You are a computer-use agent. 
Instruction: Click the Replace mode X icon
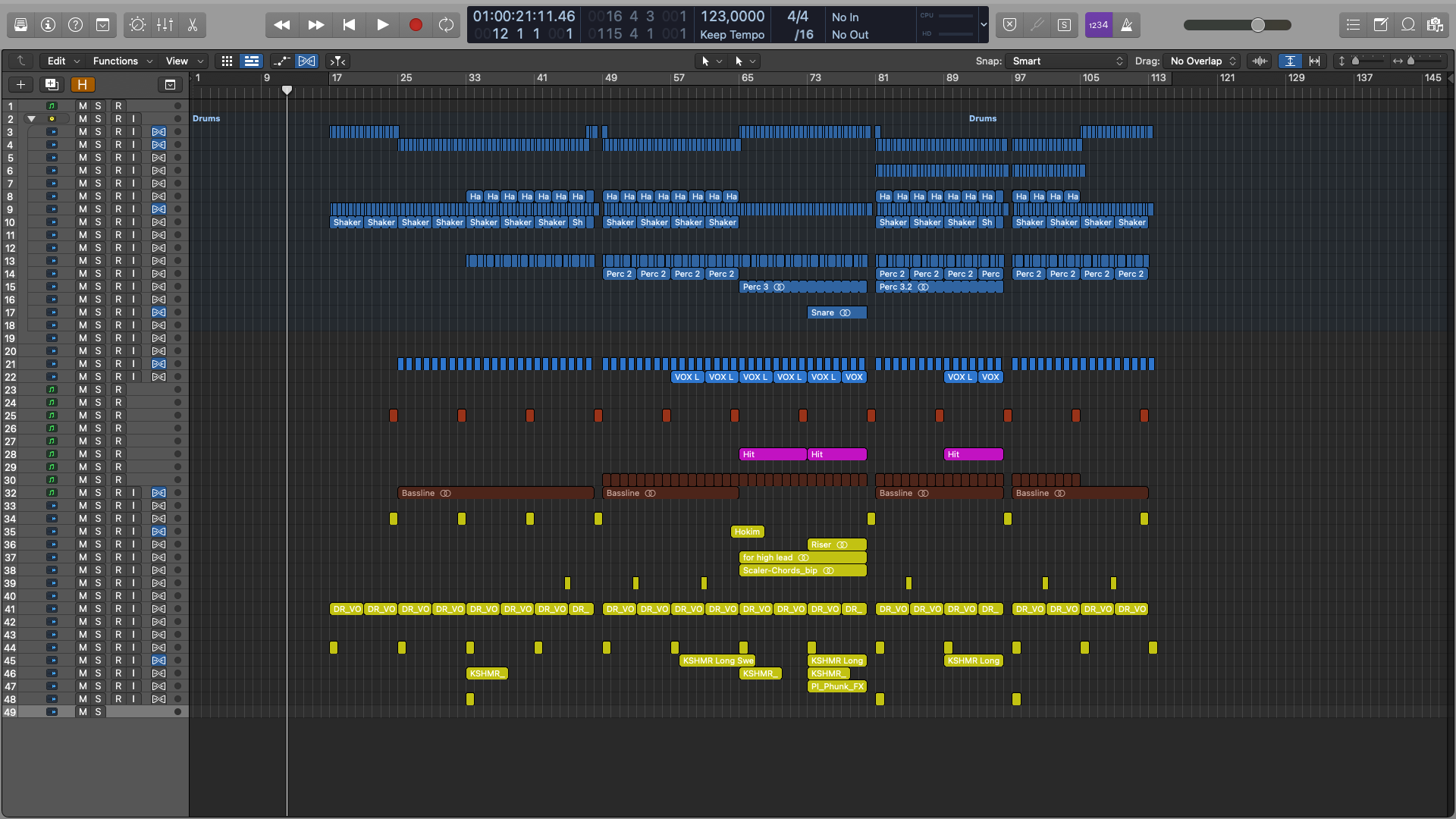pyautogui.click(x=1009, y=25)
